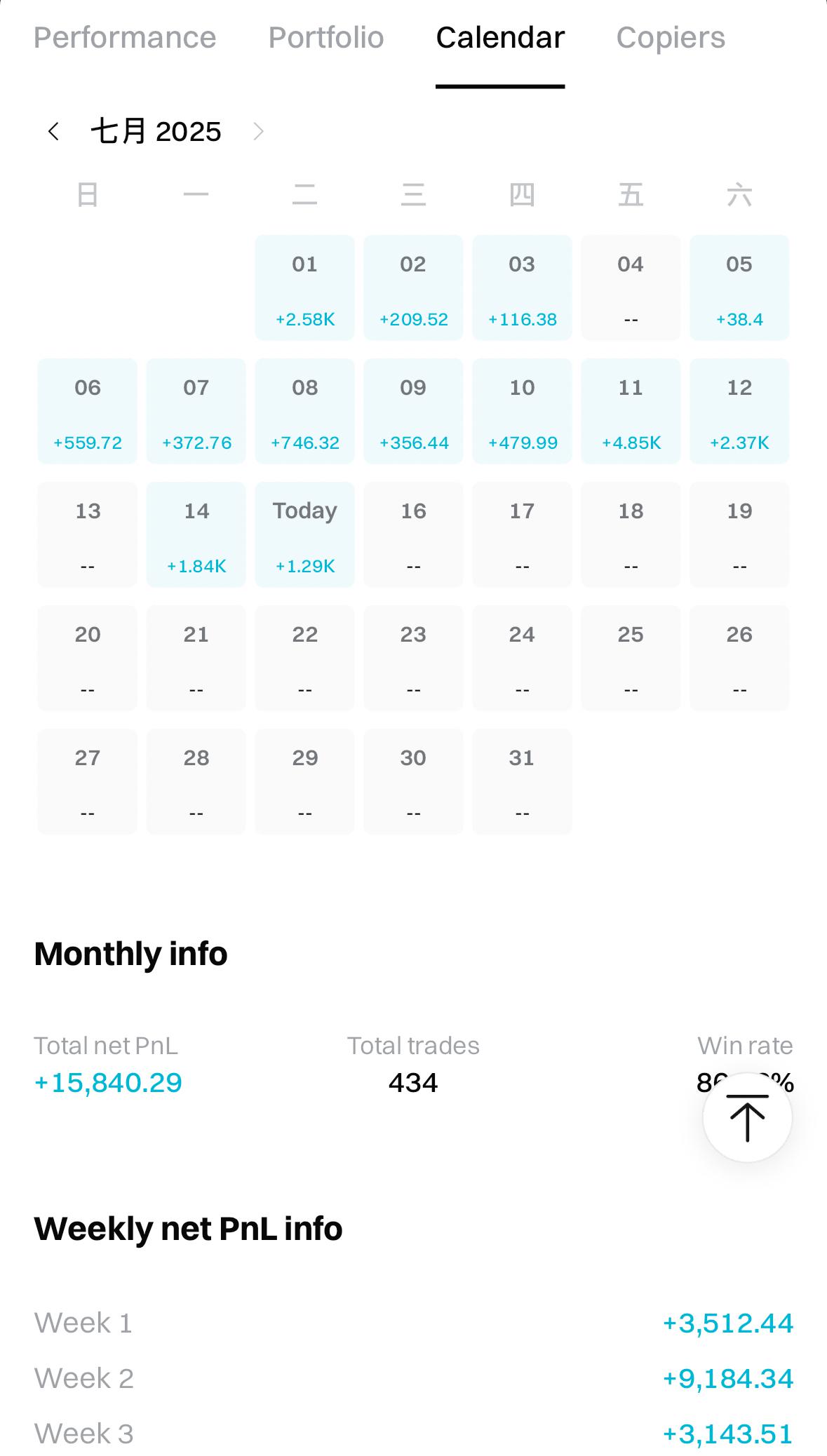Open the Today cell showing +1.29K
Image resolution: width=827 pixels, height=1456 pixels.
pos(304,534)
